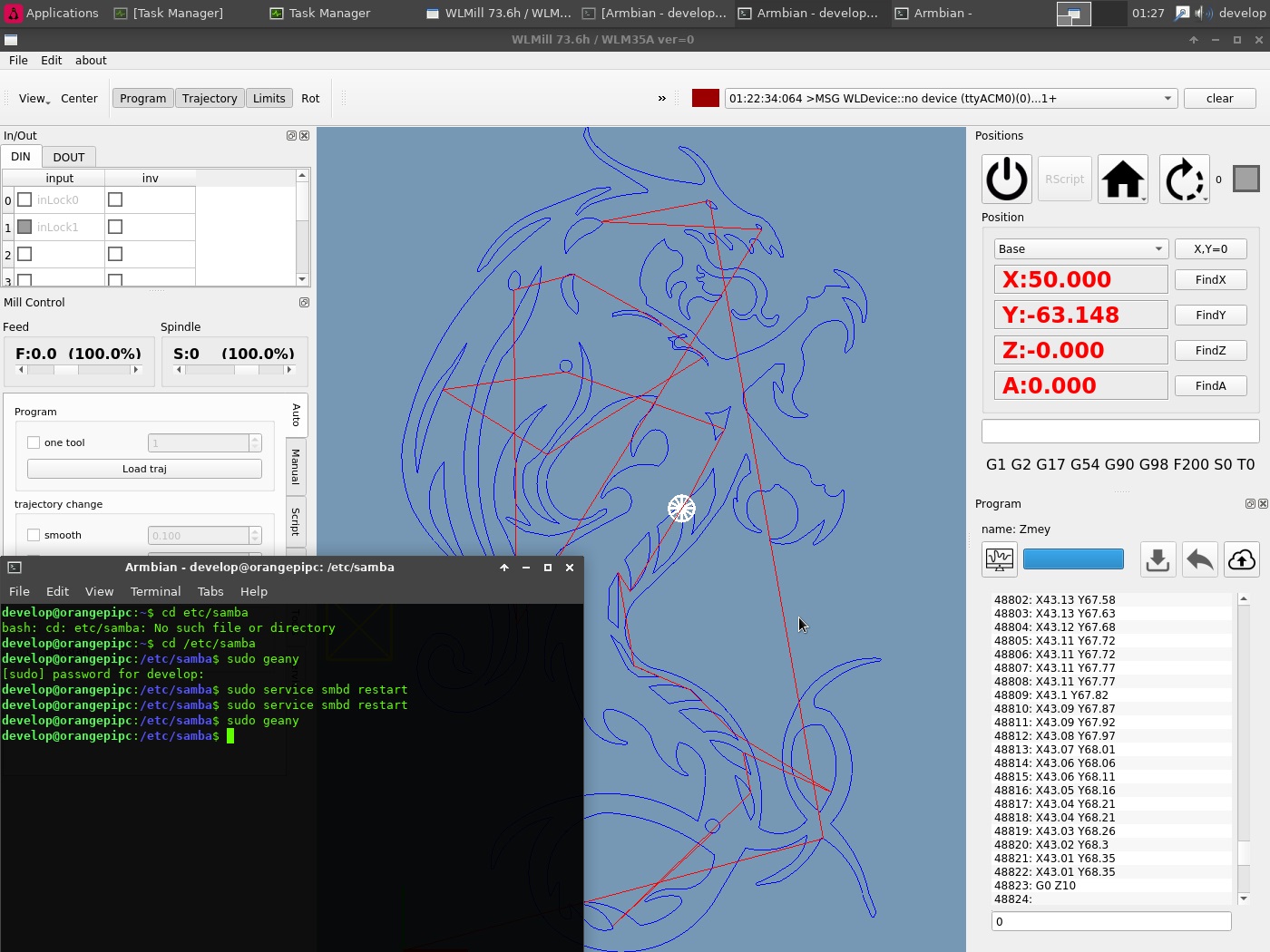The image size is (1270, 952).
Task: Enable the 'one tool' checkbox
Action: (x=34, y=442)
